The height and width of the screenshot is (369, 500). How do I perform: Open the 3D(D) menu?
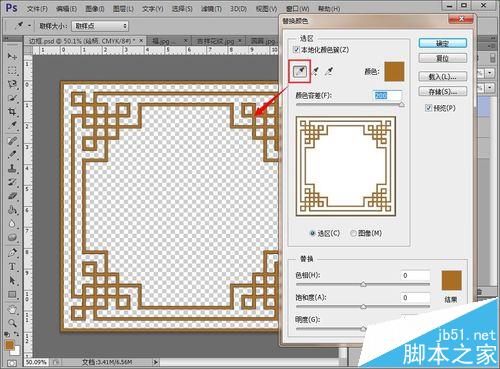pos(238,8)
